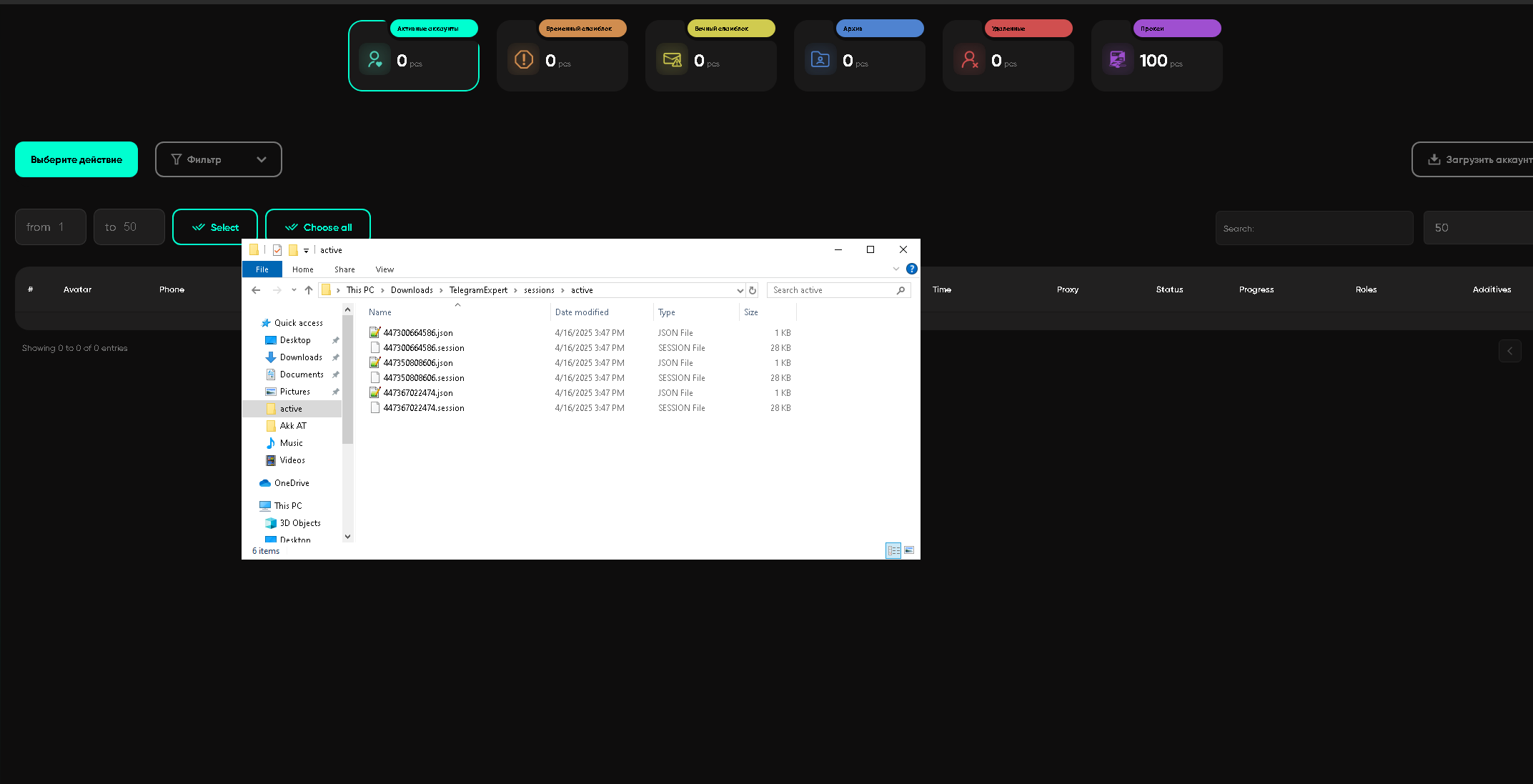
Task: Expand the address bar history dropdown
Action: (x=740, y=290)
